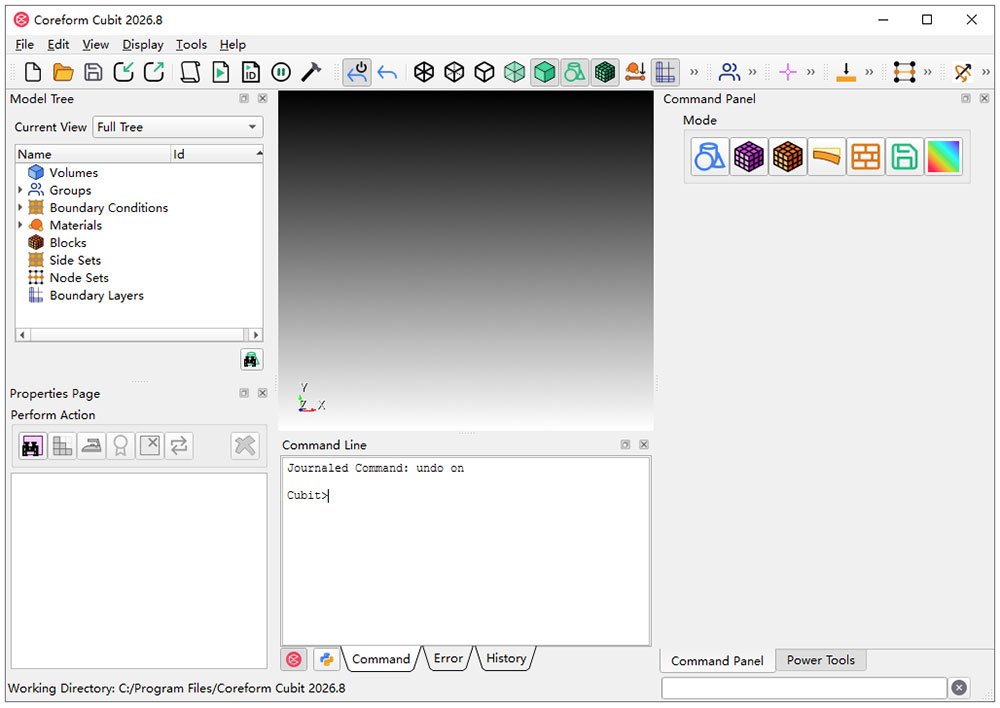Open the journal editor scroll icon
Image resolution: width=1000 pixels, height=708 pixels.
189,72
